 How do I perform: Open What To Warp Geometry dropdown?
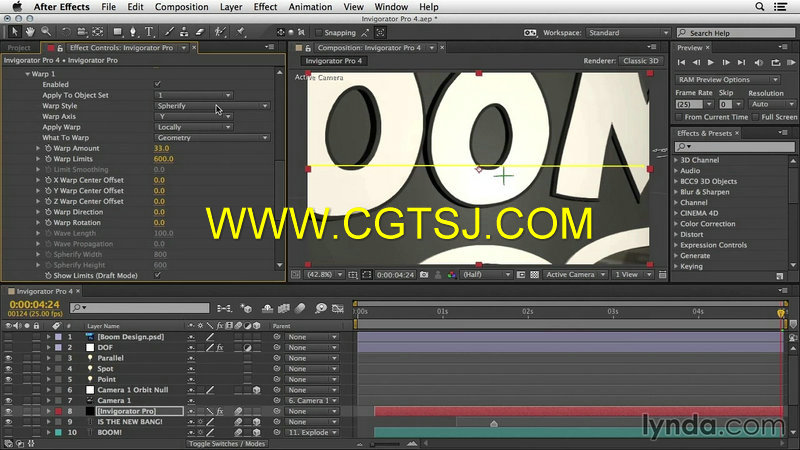pyautogui.click(x=212, y=138)
